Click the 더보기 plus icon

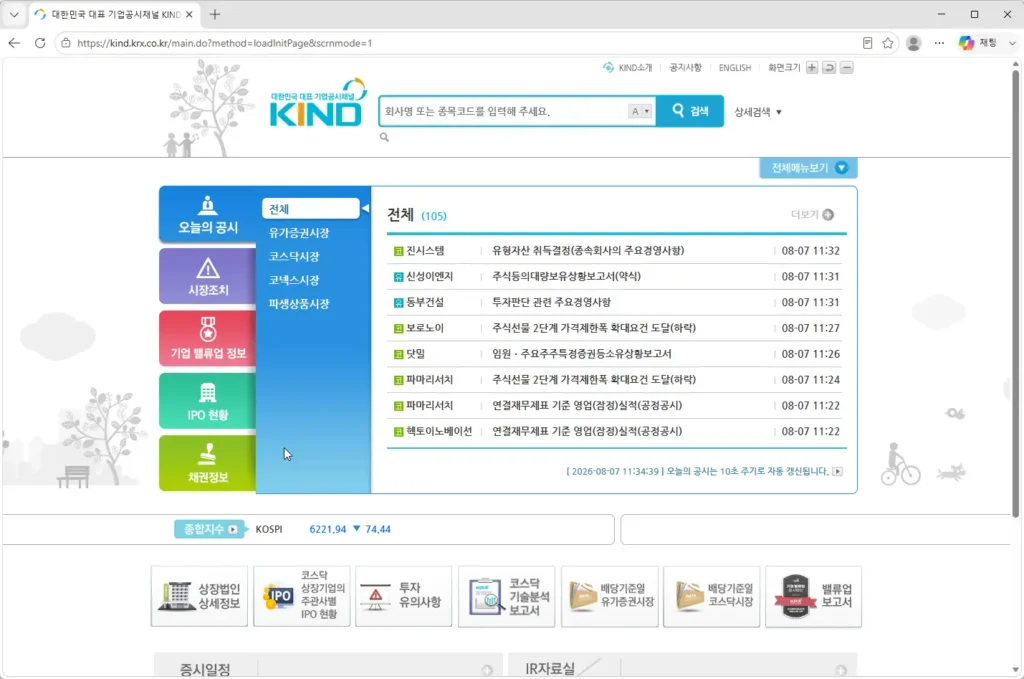tap(828, 215)
